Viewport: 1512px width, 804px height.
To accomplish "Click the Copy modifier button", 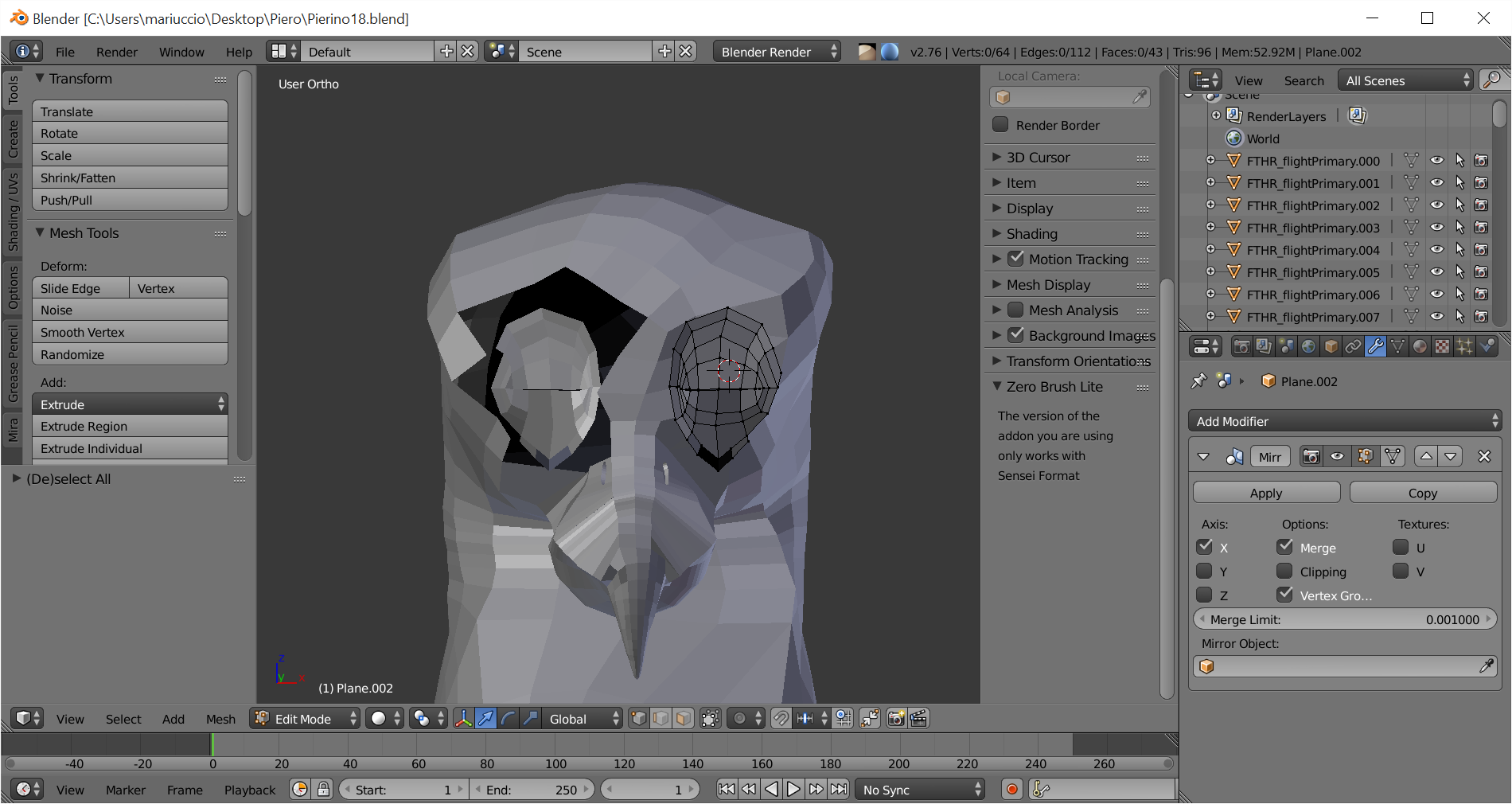I will click(x=1423, y=493).
